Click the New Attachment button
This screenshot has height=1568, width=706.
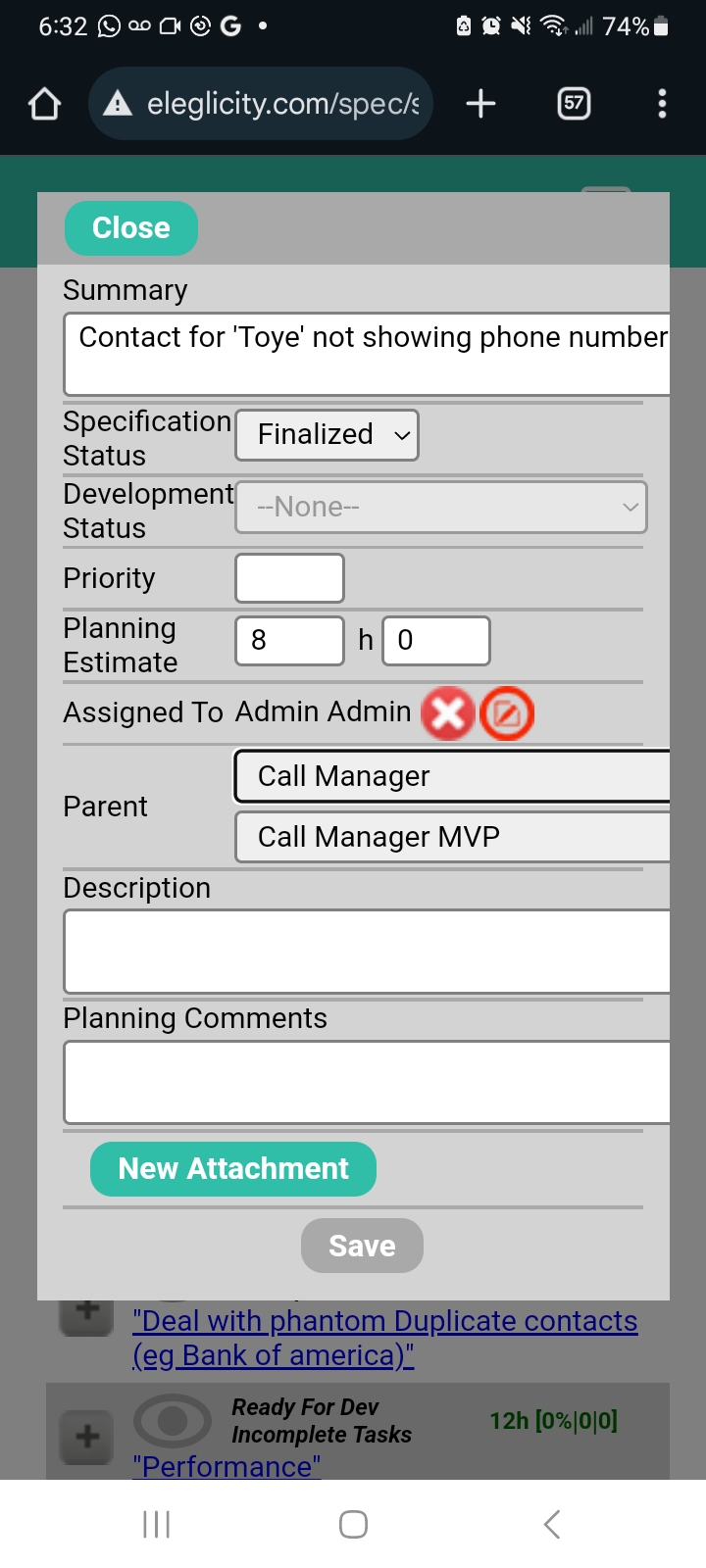coord(233,1169)
